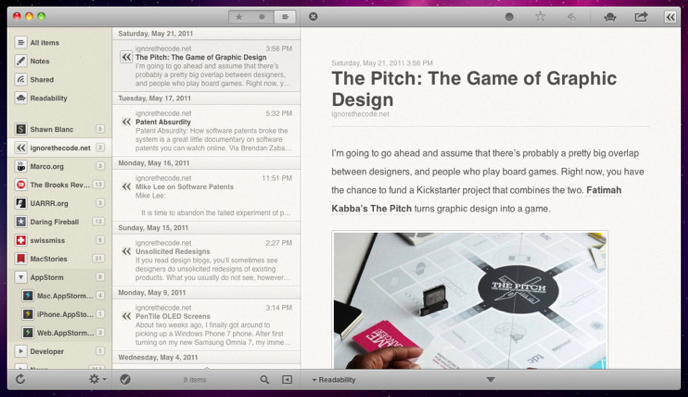Image resolution: width=688 pixels, height=397 pixels.
Task: Open the PenTile OLED Screens article
Action: tap(206, 325)
